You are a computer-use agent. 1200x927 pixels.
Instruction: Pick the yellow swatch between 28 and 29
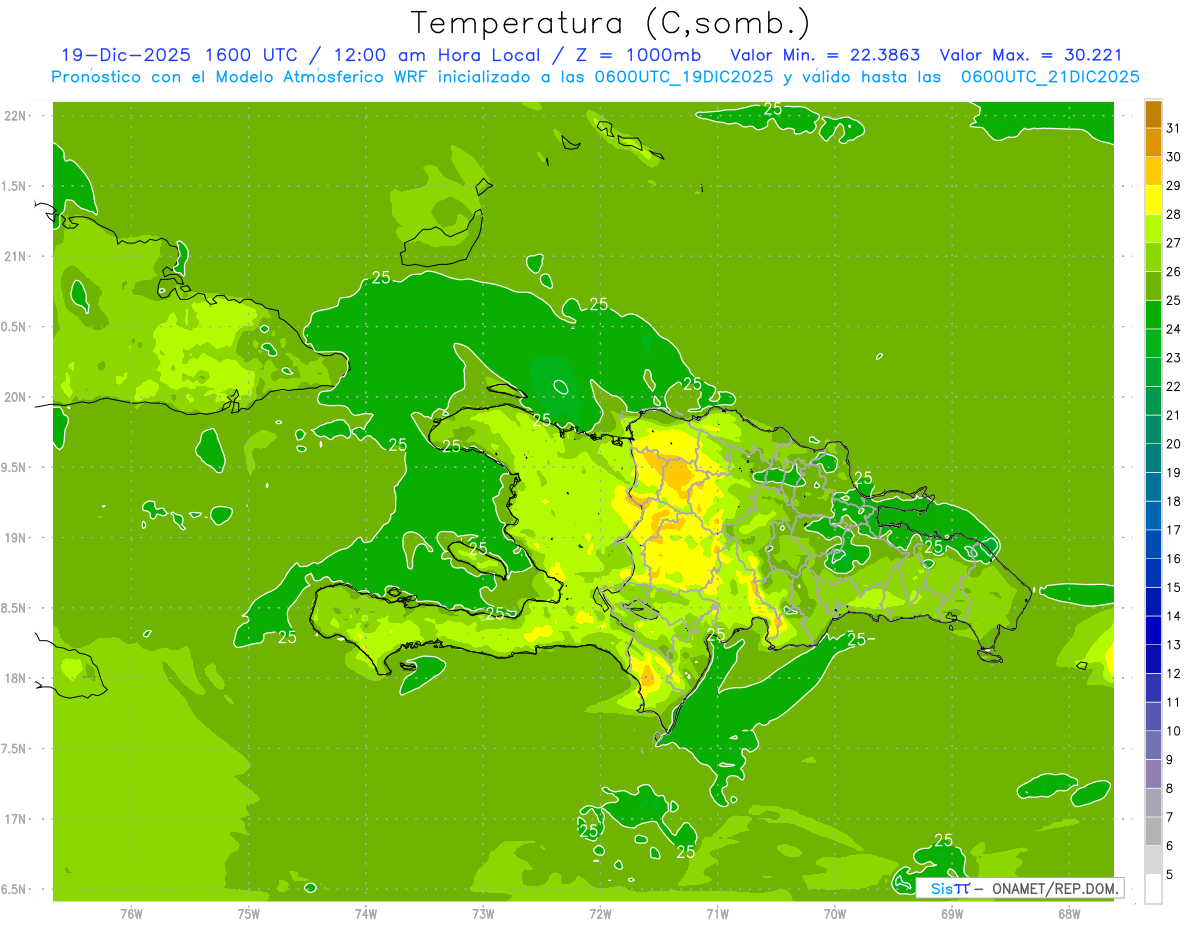[1153, 200]
